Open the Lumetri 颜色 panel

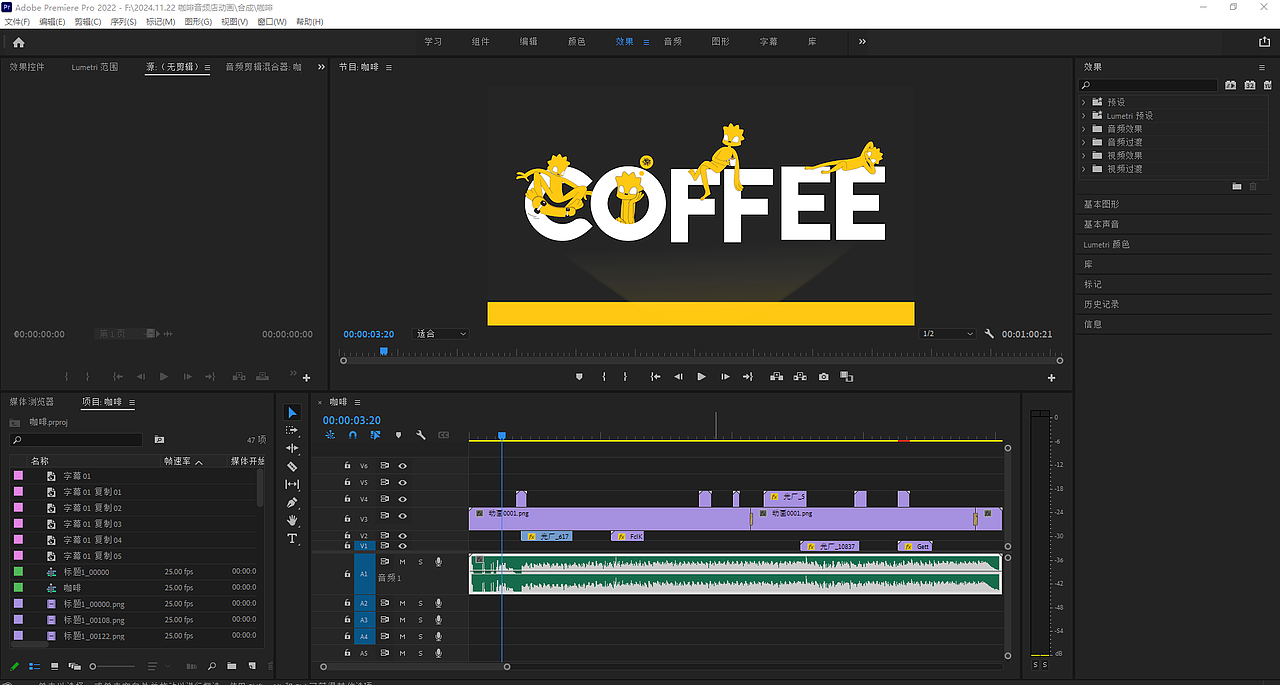tap(1107, 244)
